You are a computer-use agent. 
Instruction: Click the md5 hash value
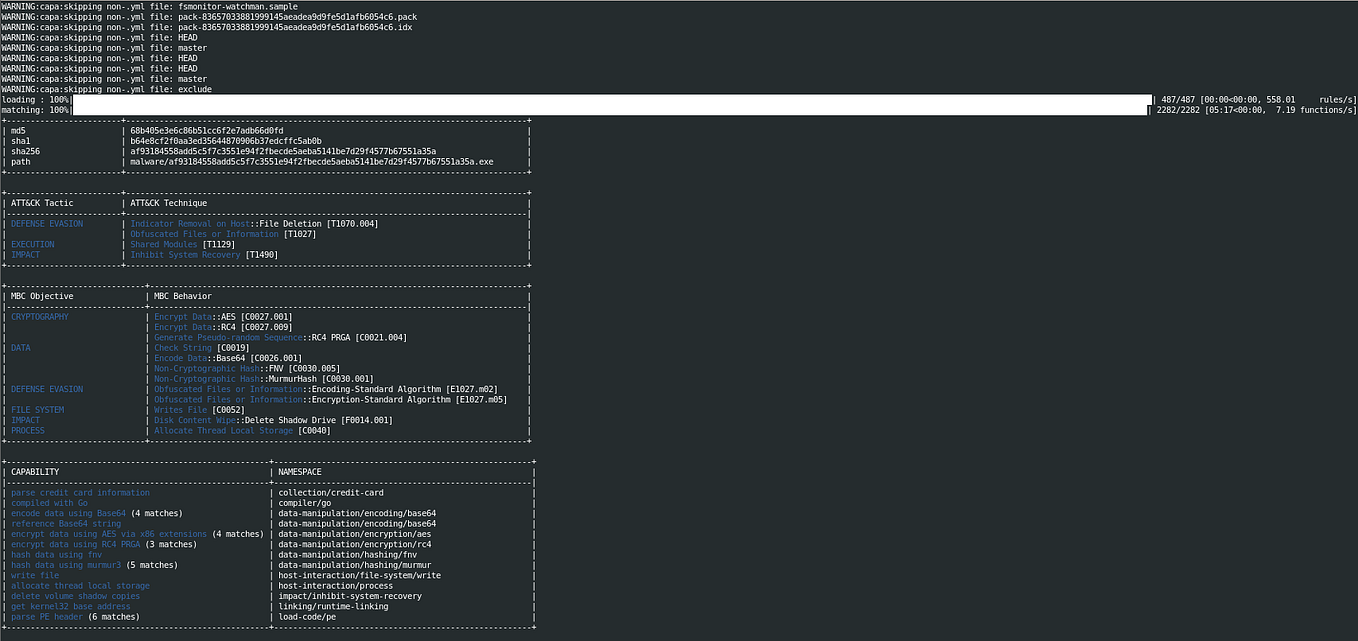(x=207, y=131)
